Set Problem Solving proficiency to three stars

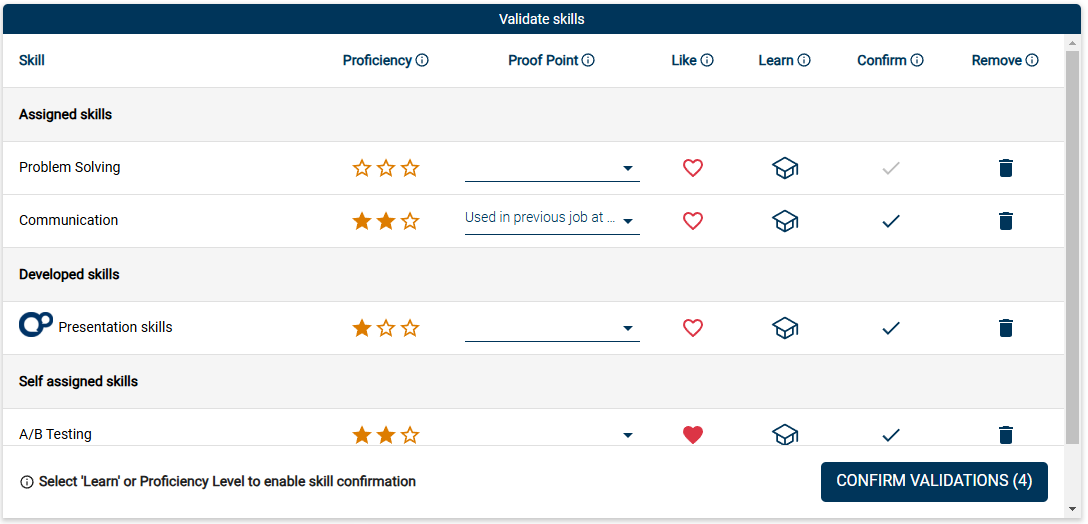[x=410, y=168]
